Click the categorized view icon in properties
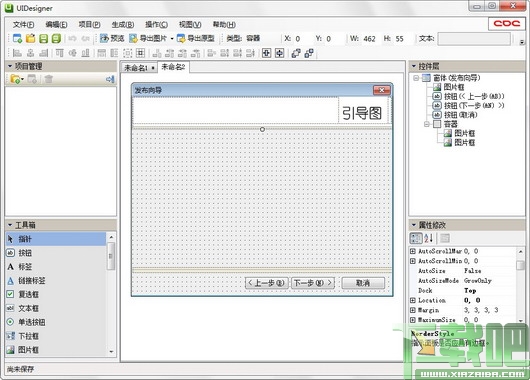 [x=416, y=238]
